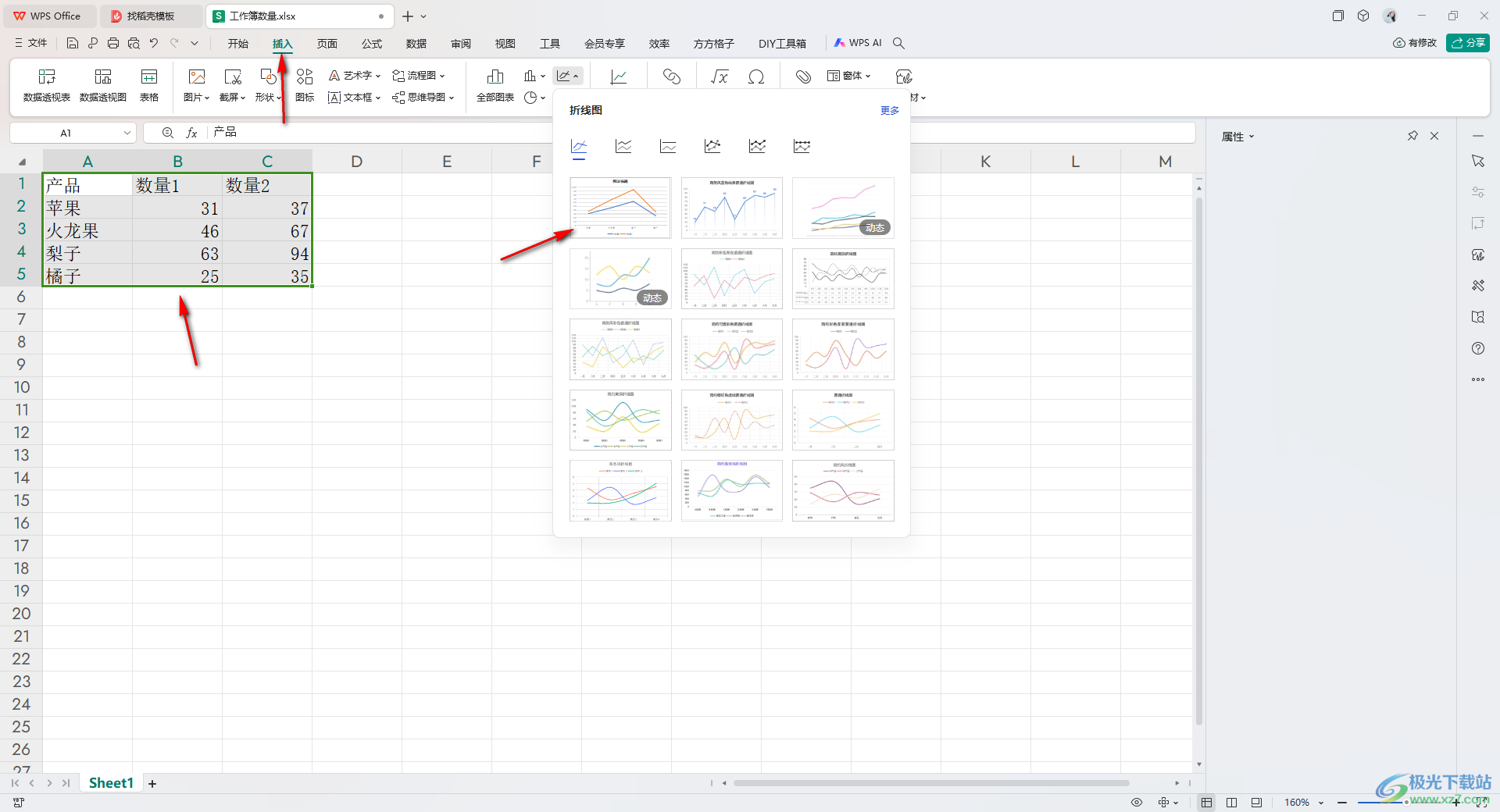The width and height of the screenshot is (1500, 812).
Task: Select the stacked line with markers type icon
Action: (x=757, y=146)
